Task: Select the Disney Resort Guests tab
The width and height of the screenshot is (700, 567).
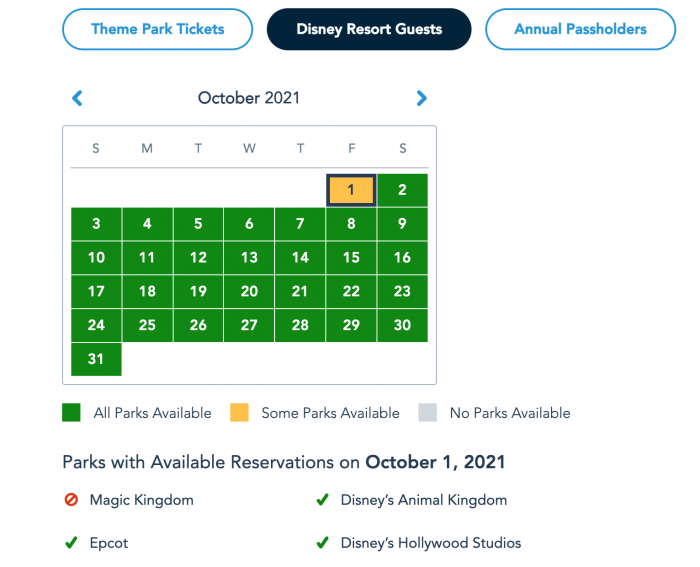Action: tap(369, 29)
